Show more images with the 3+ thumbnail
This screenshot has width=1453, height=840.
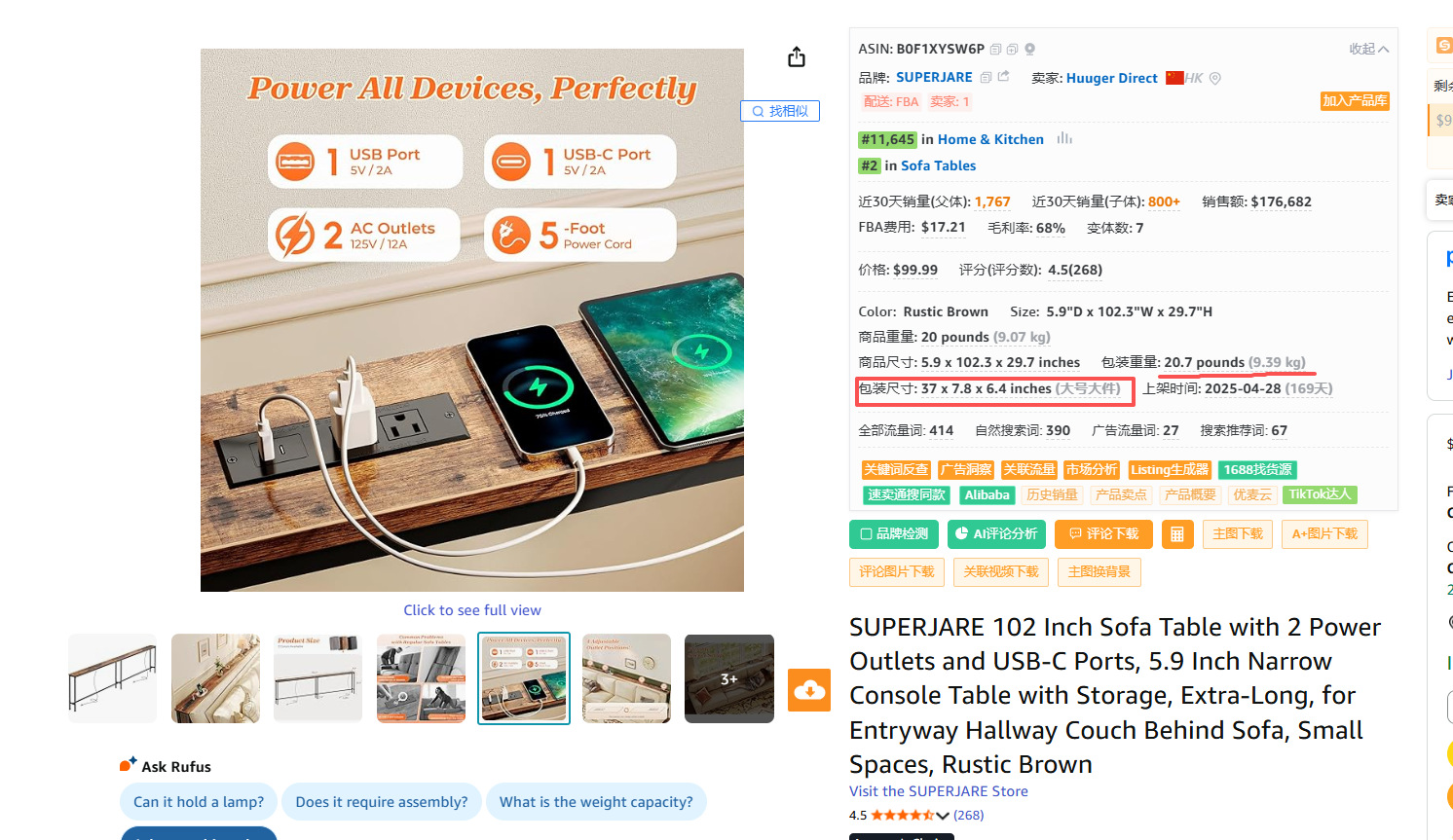(729, 678)
